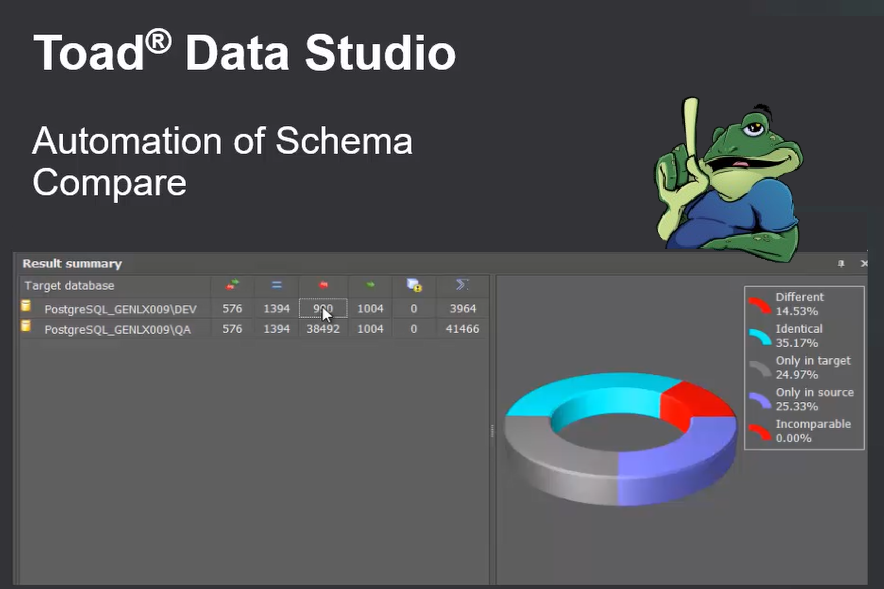Screen dimensions: 884x589
Task: Click the red Different segment of donut chart
Action: pos(696,403)
